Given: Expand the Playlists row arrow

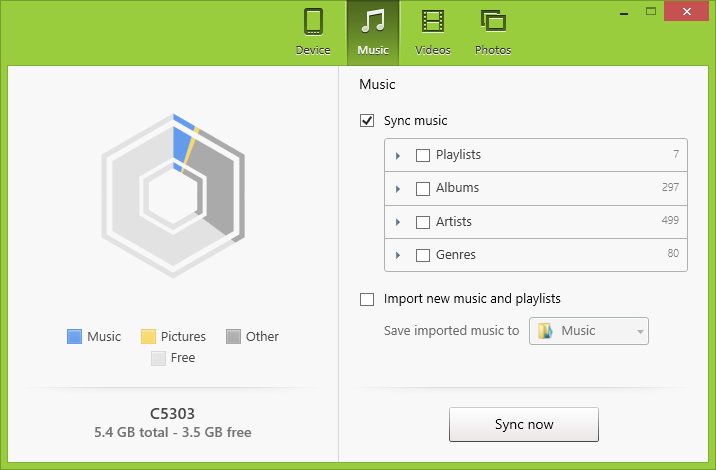Looking at the screenshot, I should tap(398, 155).
